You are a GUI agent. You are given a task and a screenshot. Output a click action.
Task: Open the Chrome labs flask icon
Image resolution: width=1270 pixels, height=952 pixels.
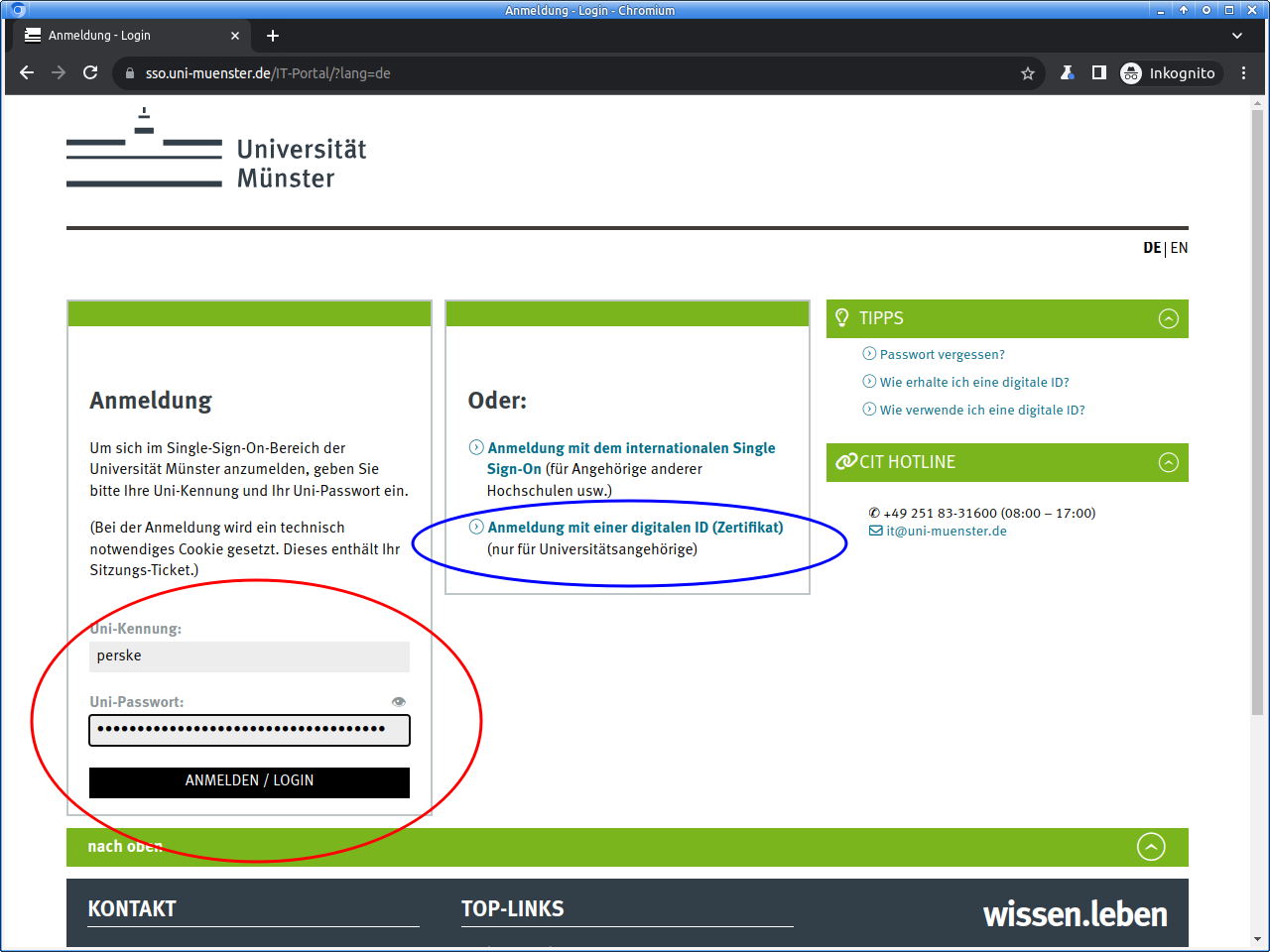click(1068, 72)
